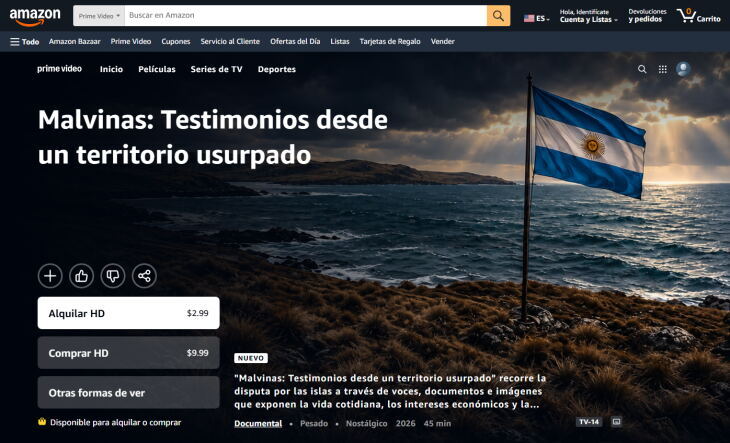Click the thumbs down dislike icon
The image size is (730, 443).
[113, 276]
